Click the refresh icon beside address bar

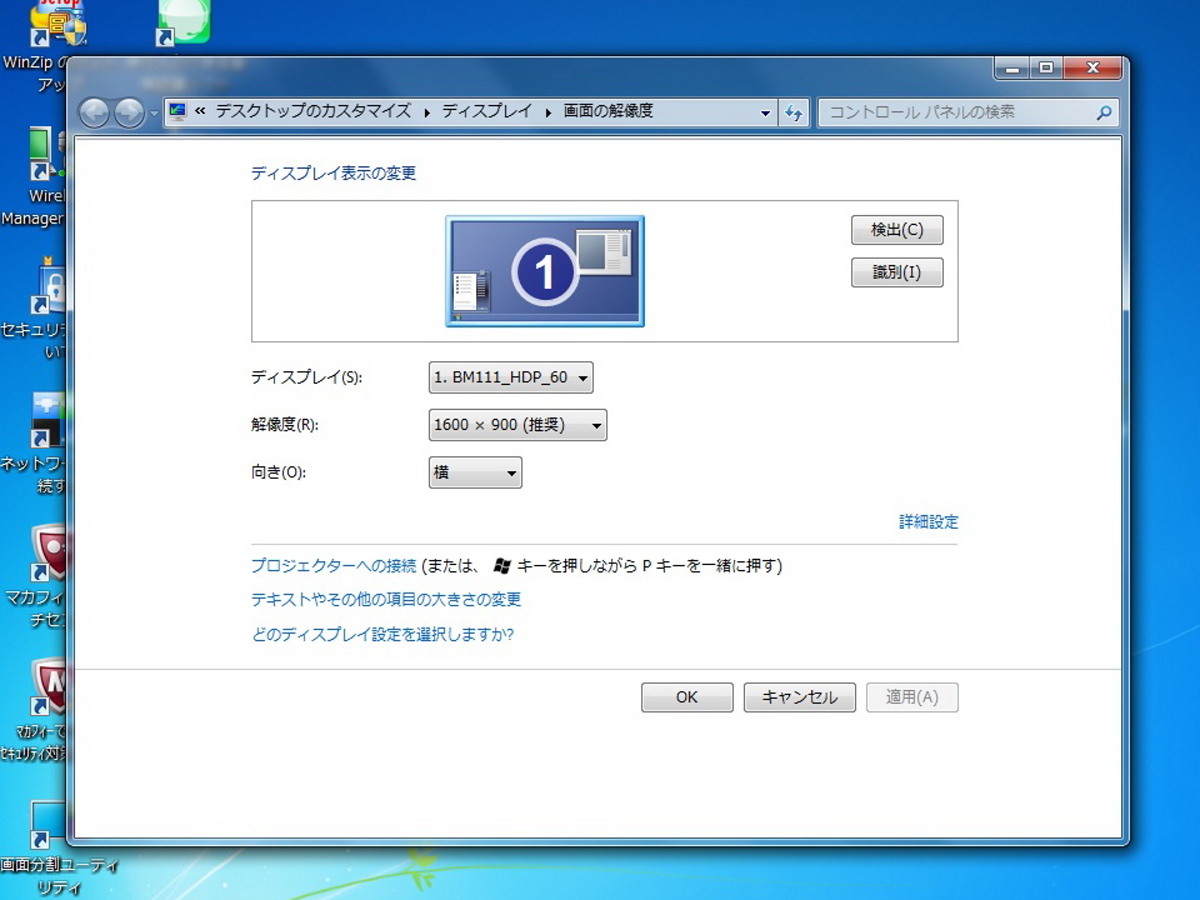(794, 113)
